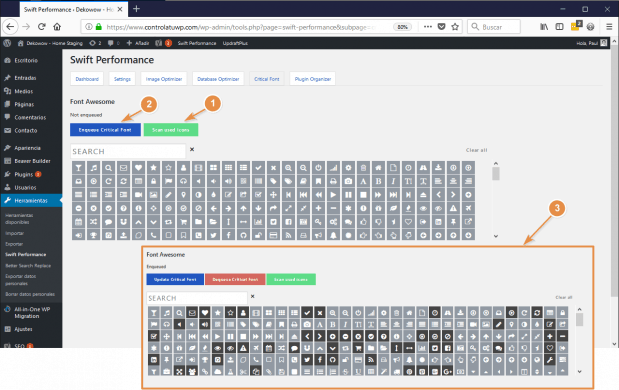
Task: Choose the bell icon in the upper icon grid
Action: click(334, 235)
